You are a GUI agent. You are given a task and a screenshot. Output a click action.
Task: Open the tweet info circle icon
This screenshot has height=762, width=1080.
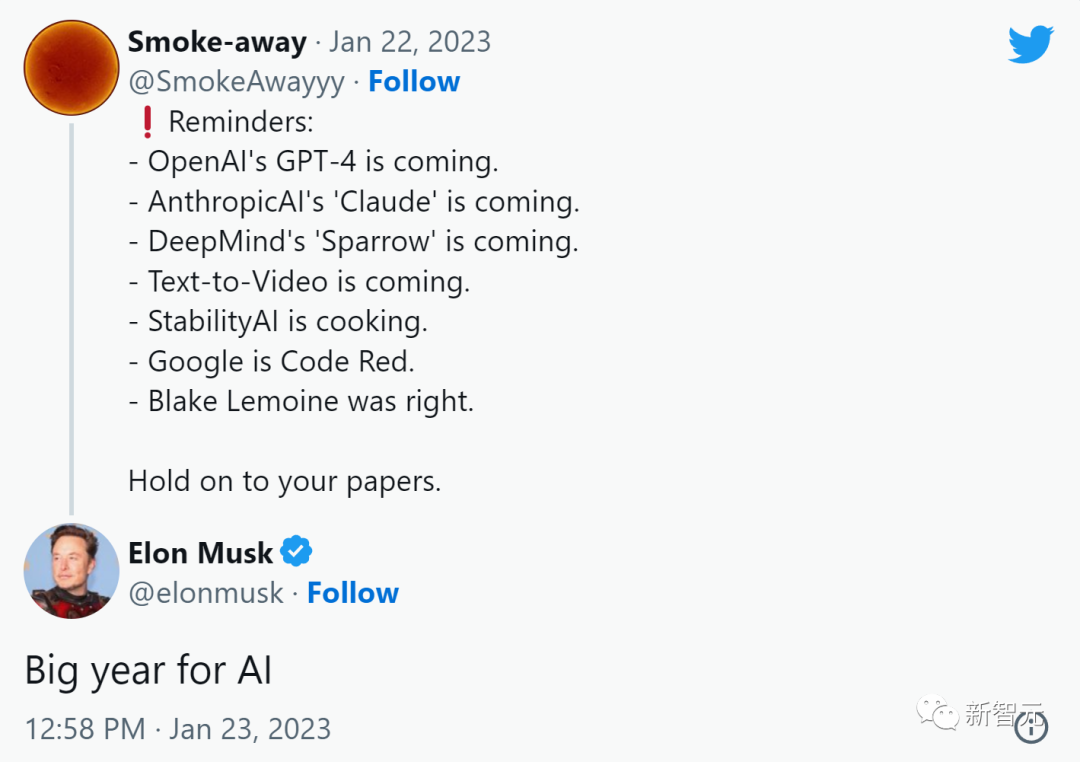pyautogui.click(x=1031, y=727)
